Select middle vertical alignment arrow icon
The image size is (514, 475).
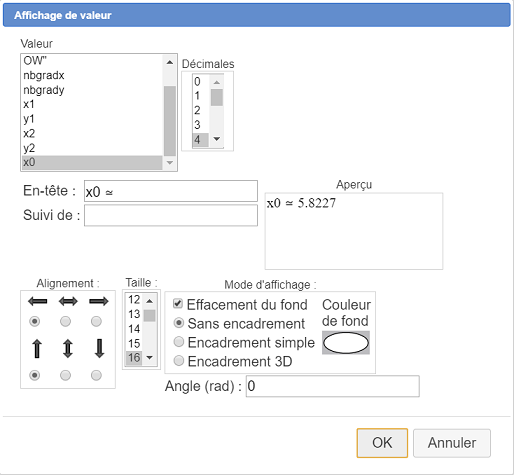[x=68, y=349]
